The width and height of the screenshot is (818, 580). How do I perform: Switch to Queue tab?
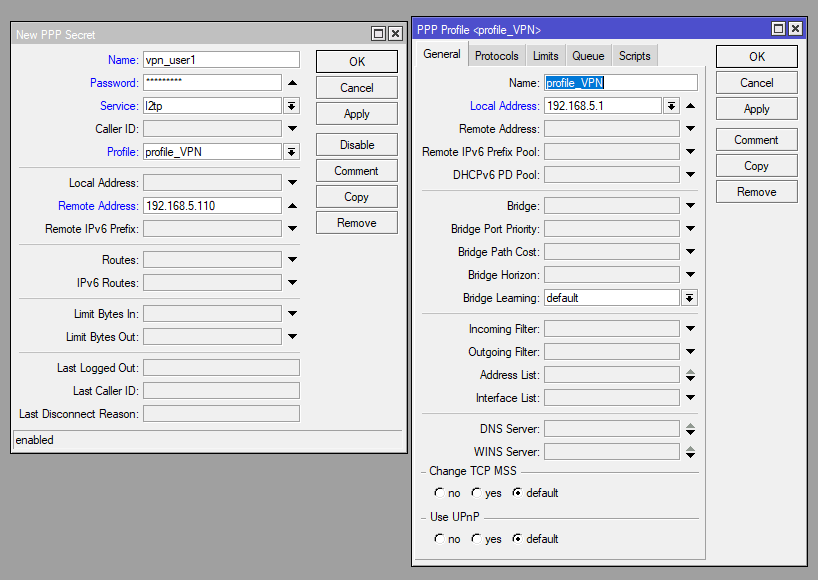(588, 56)
